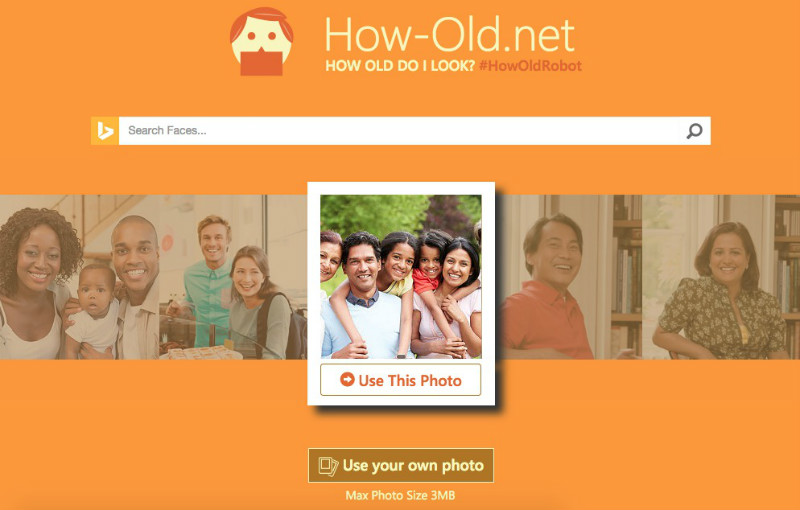This screenshot has height=510, width=800.
Task: Click the Max Photo Size 3MB note
Action: click(401, 495)
